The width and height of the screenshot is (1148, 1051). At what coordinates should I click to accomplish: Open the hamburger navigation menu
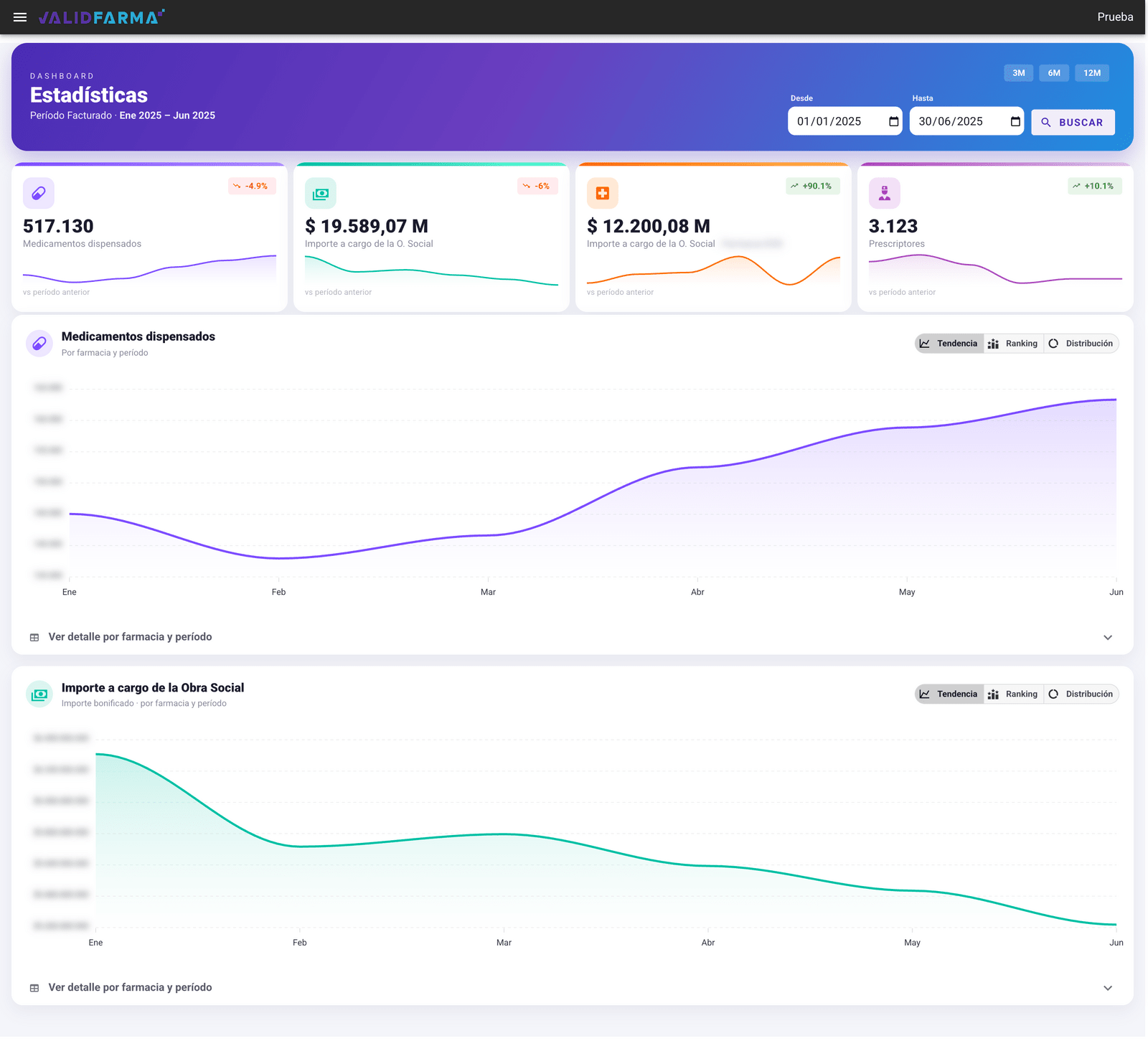(20, 17)
